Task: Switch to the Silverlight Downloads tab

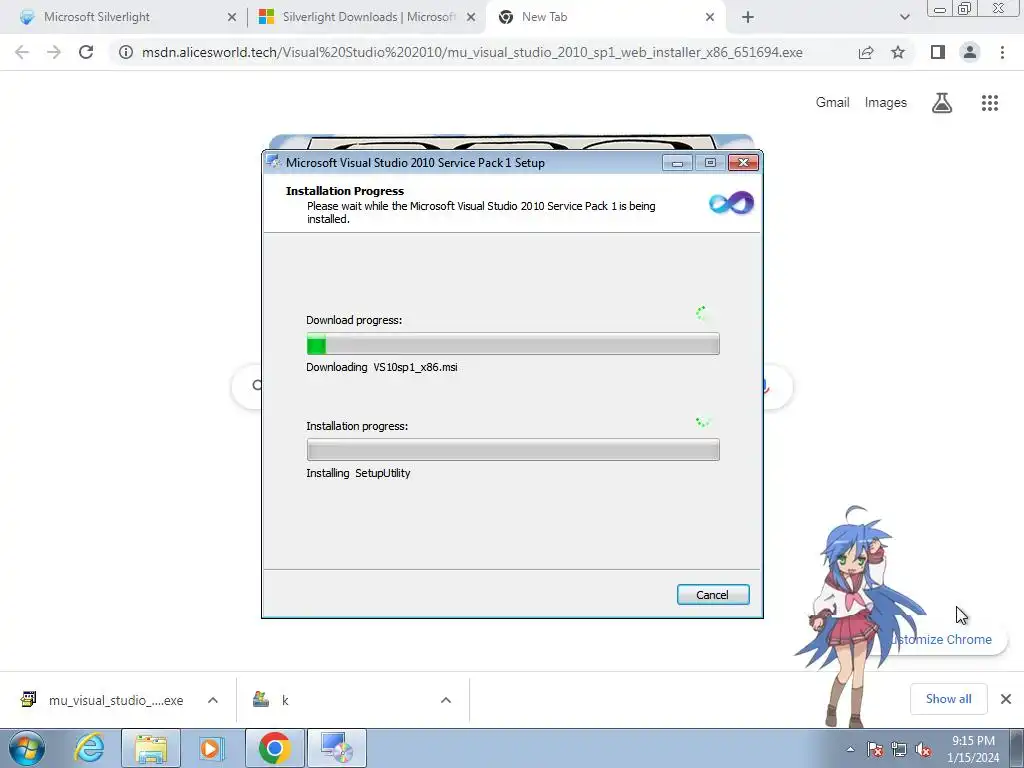Action: point(366,17)
